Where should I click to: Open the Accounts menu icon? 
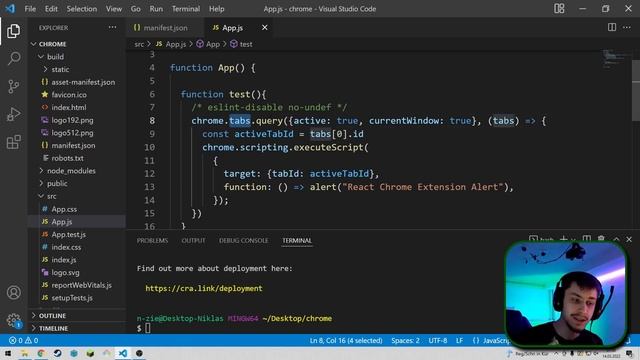tap(13, 292)
